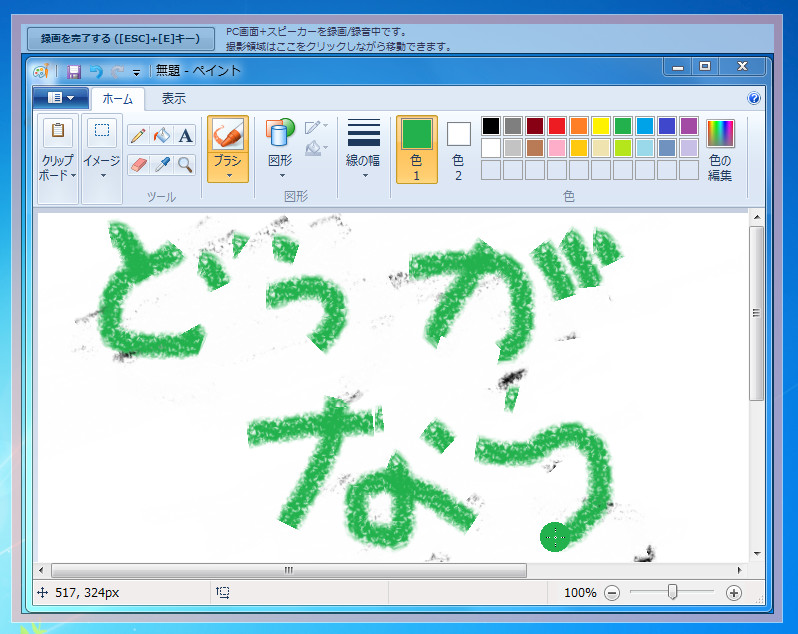
Task: Click the Line width icon
Action: (x=363, y=132)
